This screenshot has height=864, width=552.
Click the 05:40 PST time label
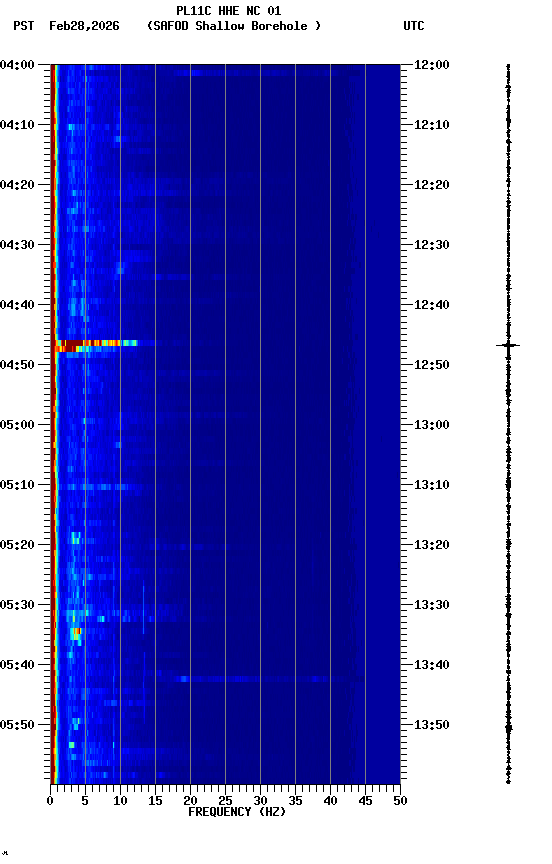point(17,665)
